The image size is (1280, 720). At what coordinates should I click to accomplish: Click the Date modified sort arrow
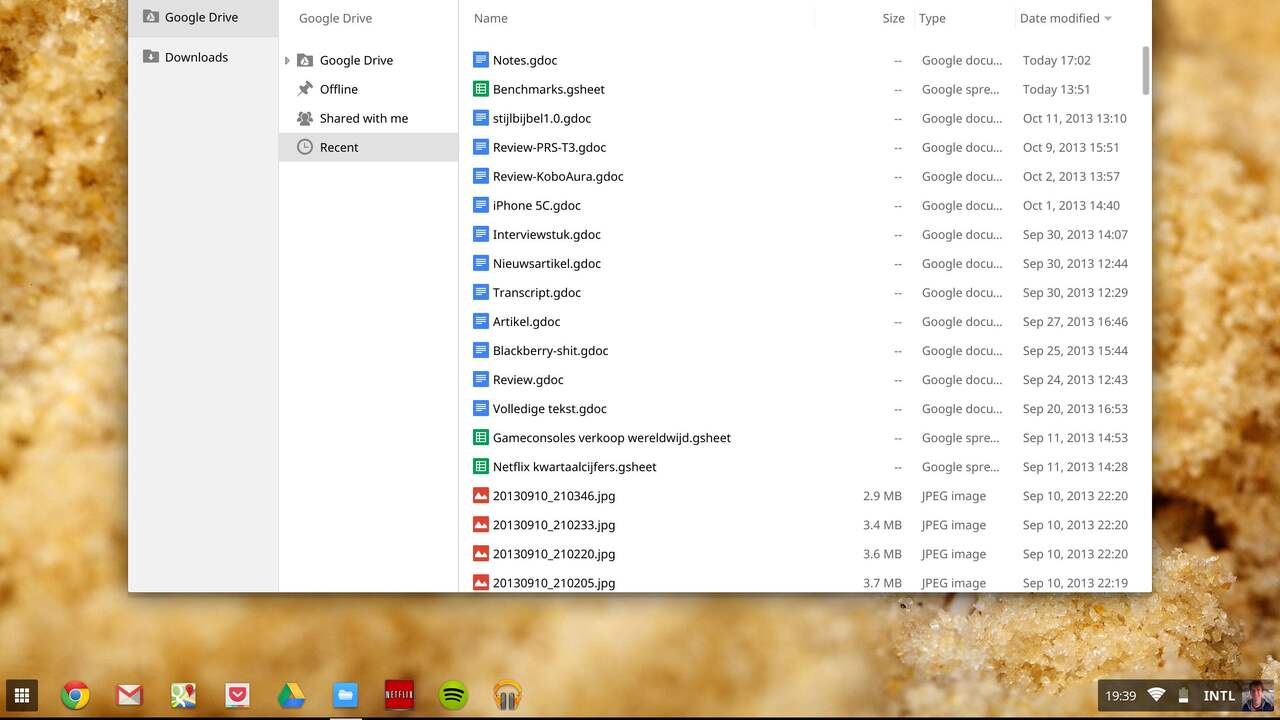click(x=1108, y=18)
